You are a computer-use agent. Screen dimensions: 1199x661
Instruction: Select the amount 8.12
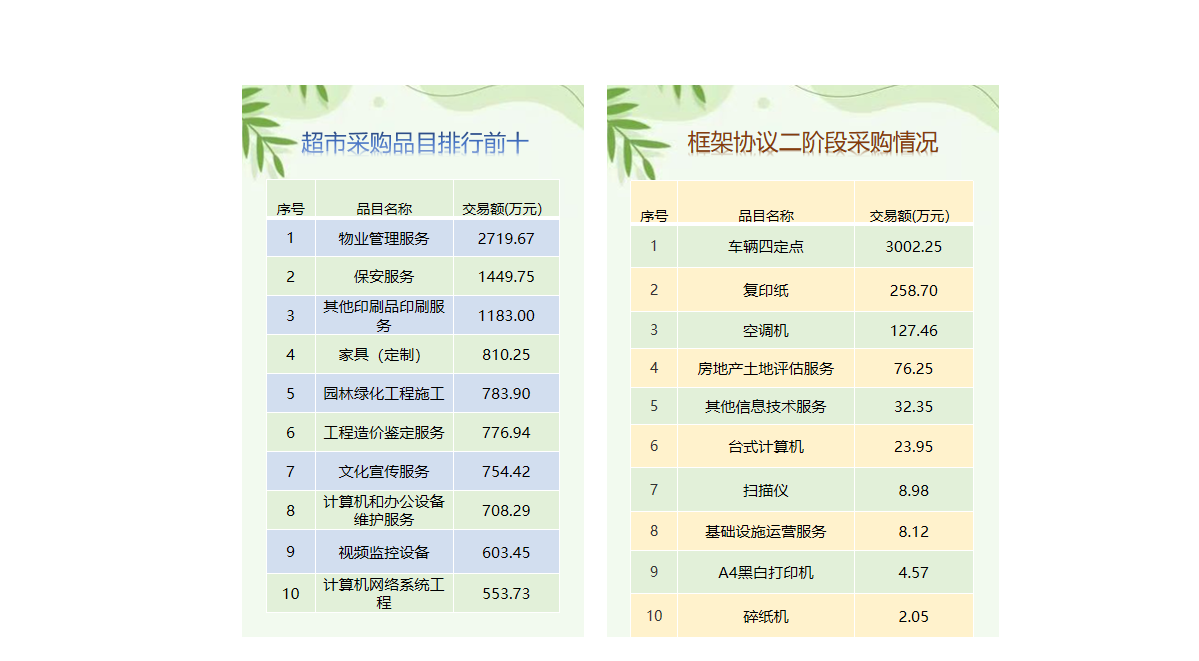pyautogui.click(x=914, y=532)
